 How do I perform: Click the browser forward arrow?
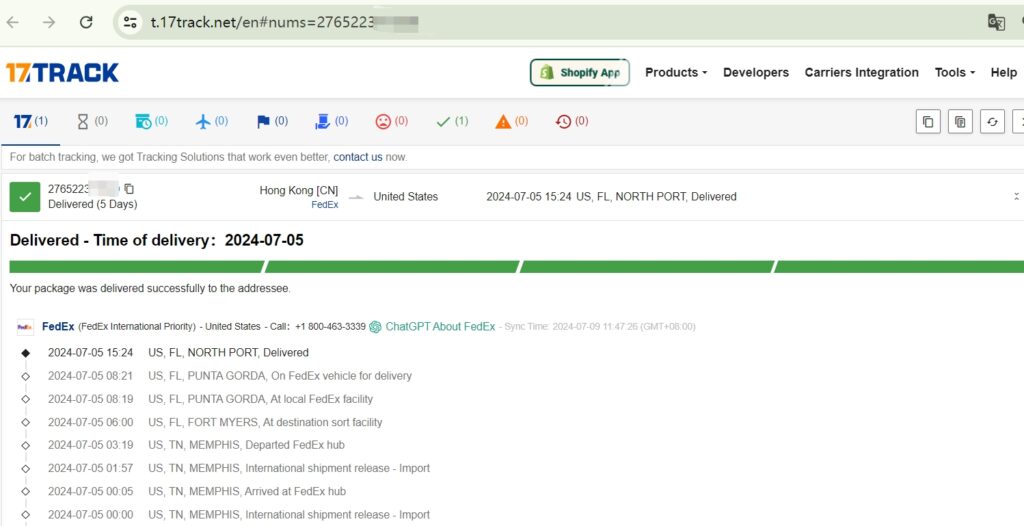pyautogui.click(x=49, y=22)
